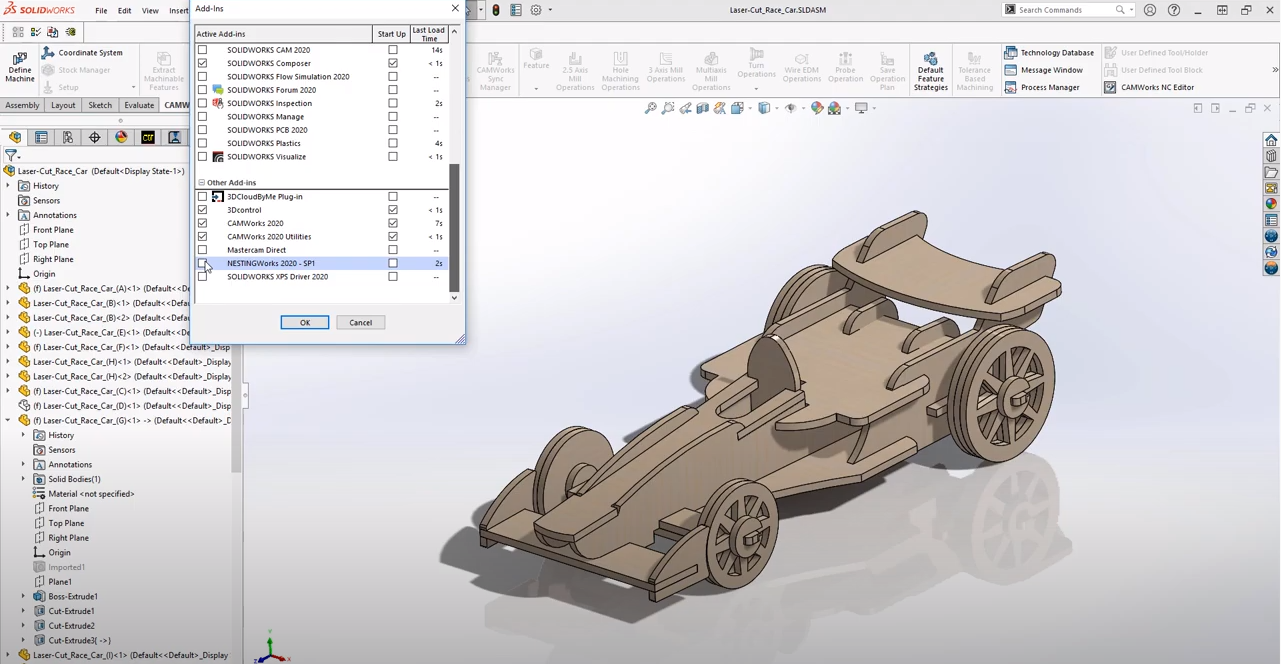Image resolution: width=1281 pixels, height=664 pixels.
Task: Switch to the DimXpertManager crosshair tab icon
Action: point(94,138)
